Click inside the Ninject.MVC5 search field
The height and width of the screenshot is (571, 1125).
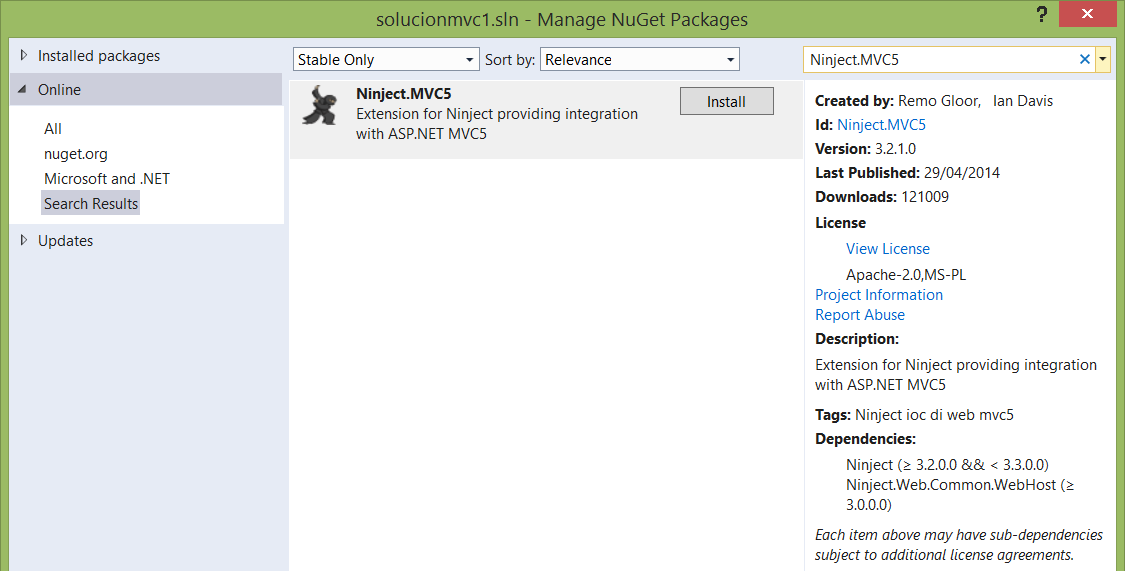pos(940,60)
